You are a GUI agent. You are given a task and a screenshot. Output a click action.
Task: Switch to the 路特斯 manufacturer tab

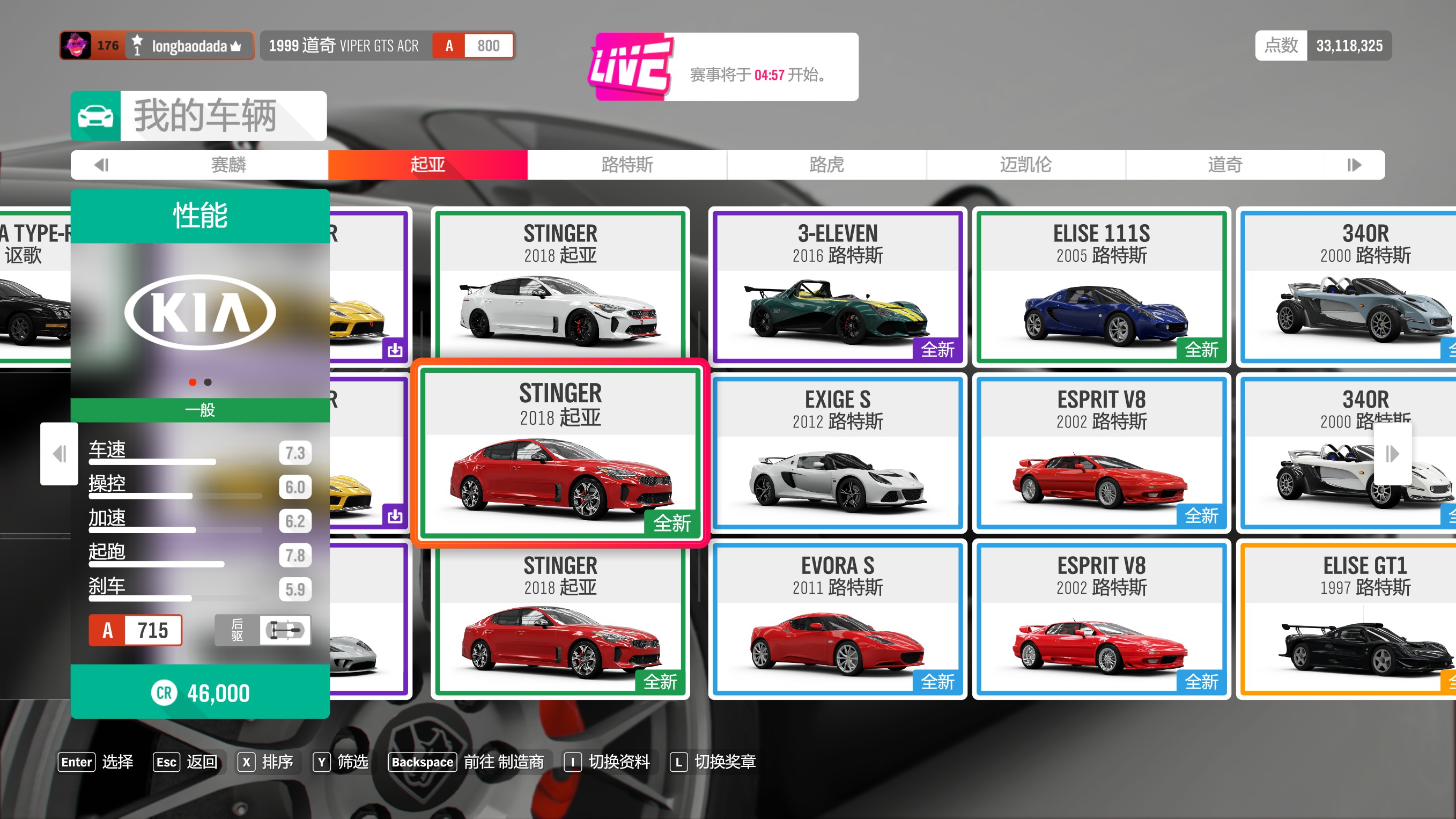tap(627, 165)
